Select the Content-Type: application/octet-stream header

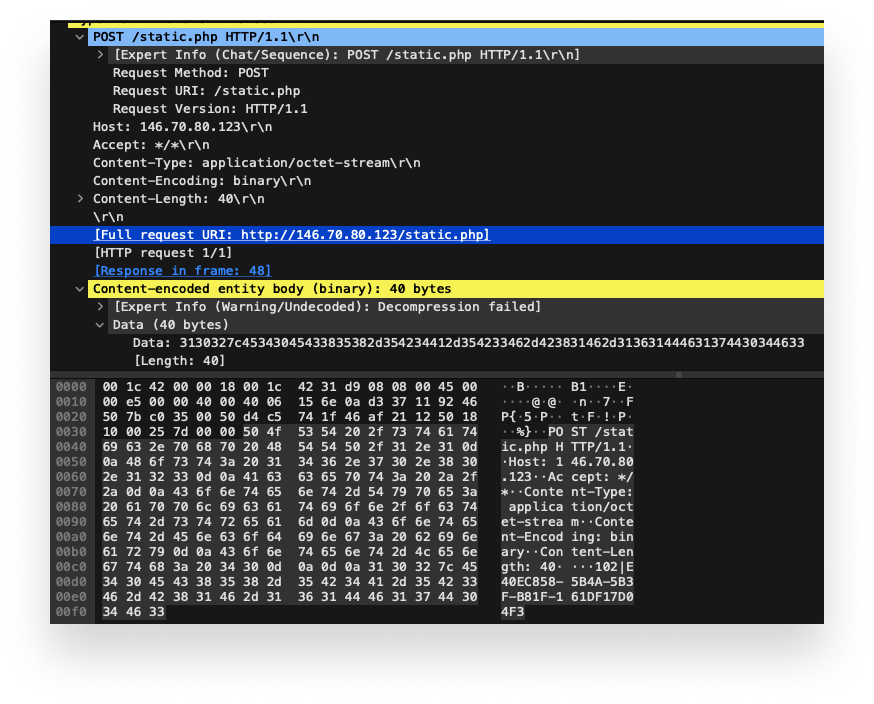[243, 162]
